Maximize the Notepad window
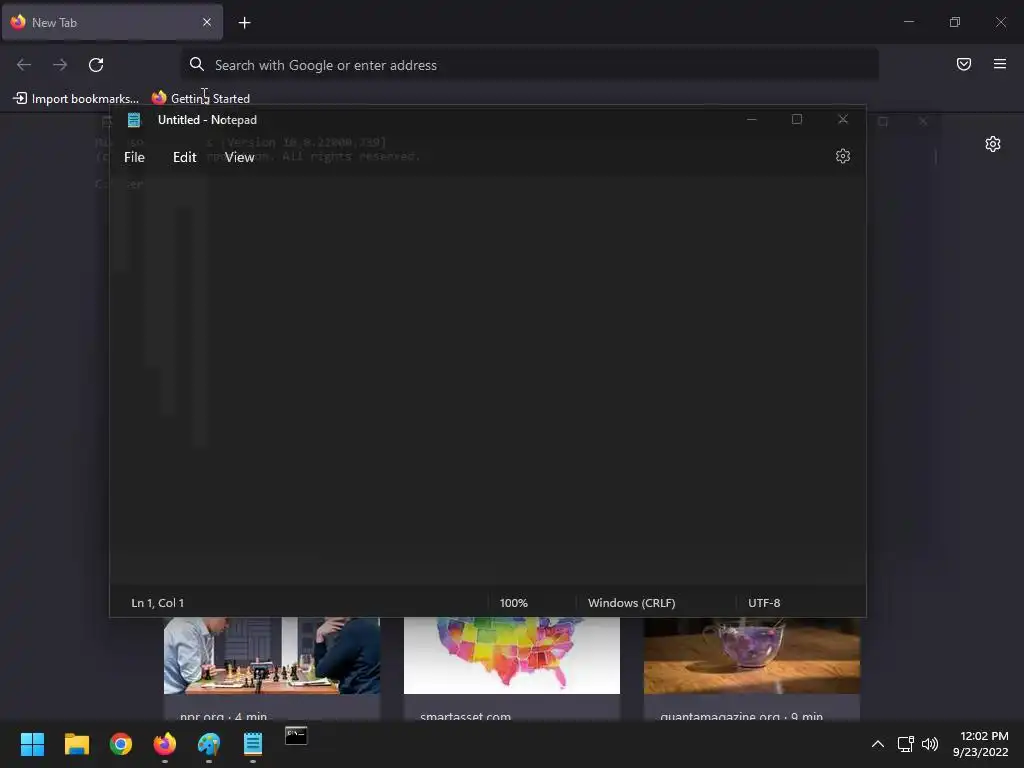The height and width of the screenshot is (768, 1024). [797, 120]
